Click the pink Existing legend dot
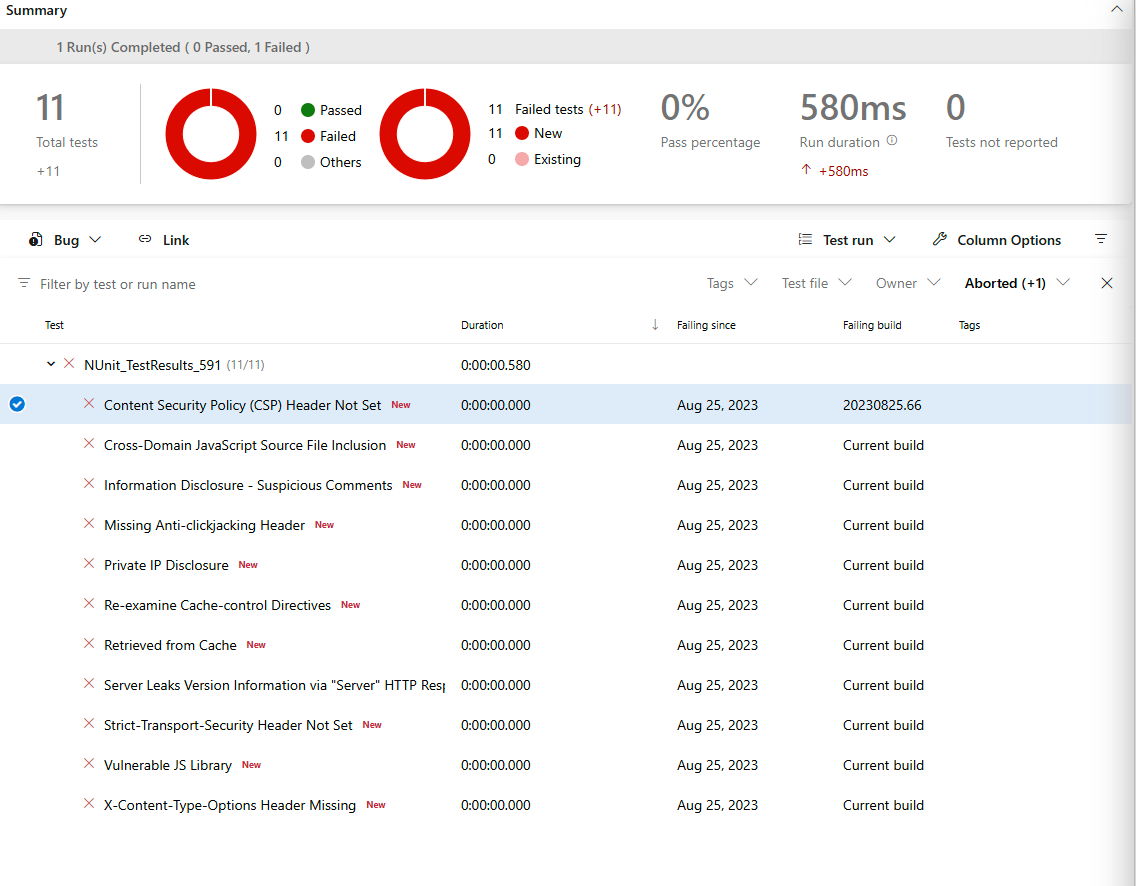Image resolution: width=1136 pixels, height=886 pixels. click(x=522, y=159)
